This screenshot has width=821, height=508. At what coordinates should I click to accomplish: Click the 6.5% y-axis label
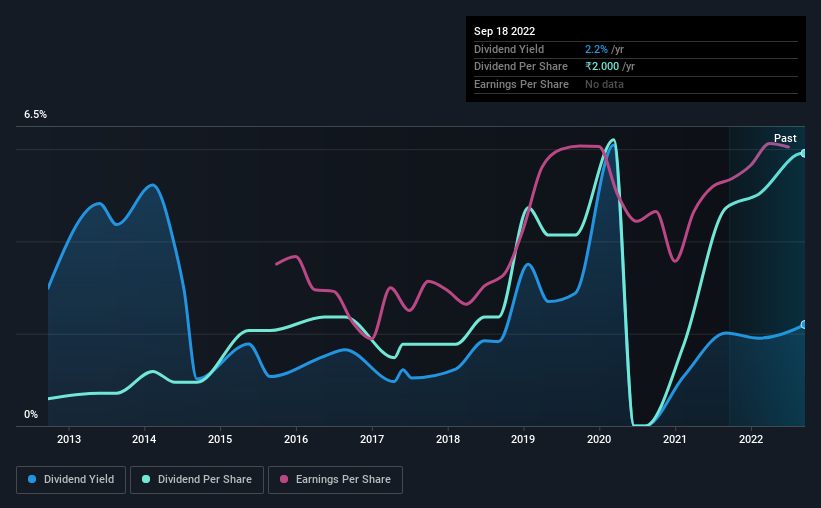click(35, 115)
